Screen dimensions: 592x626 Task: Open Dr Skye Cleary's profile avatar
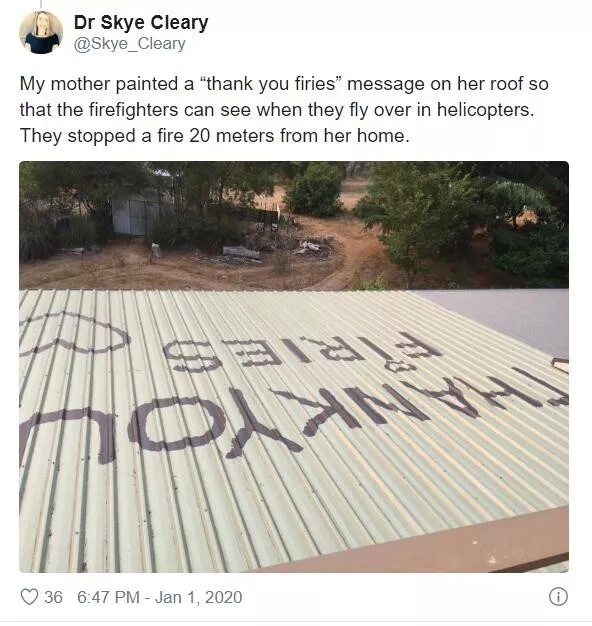41,32
